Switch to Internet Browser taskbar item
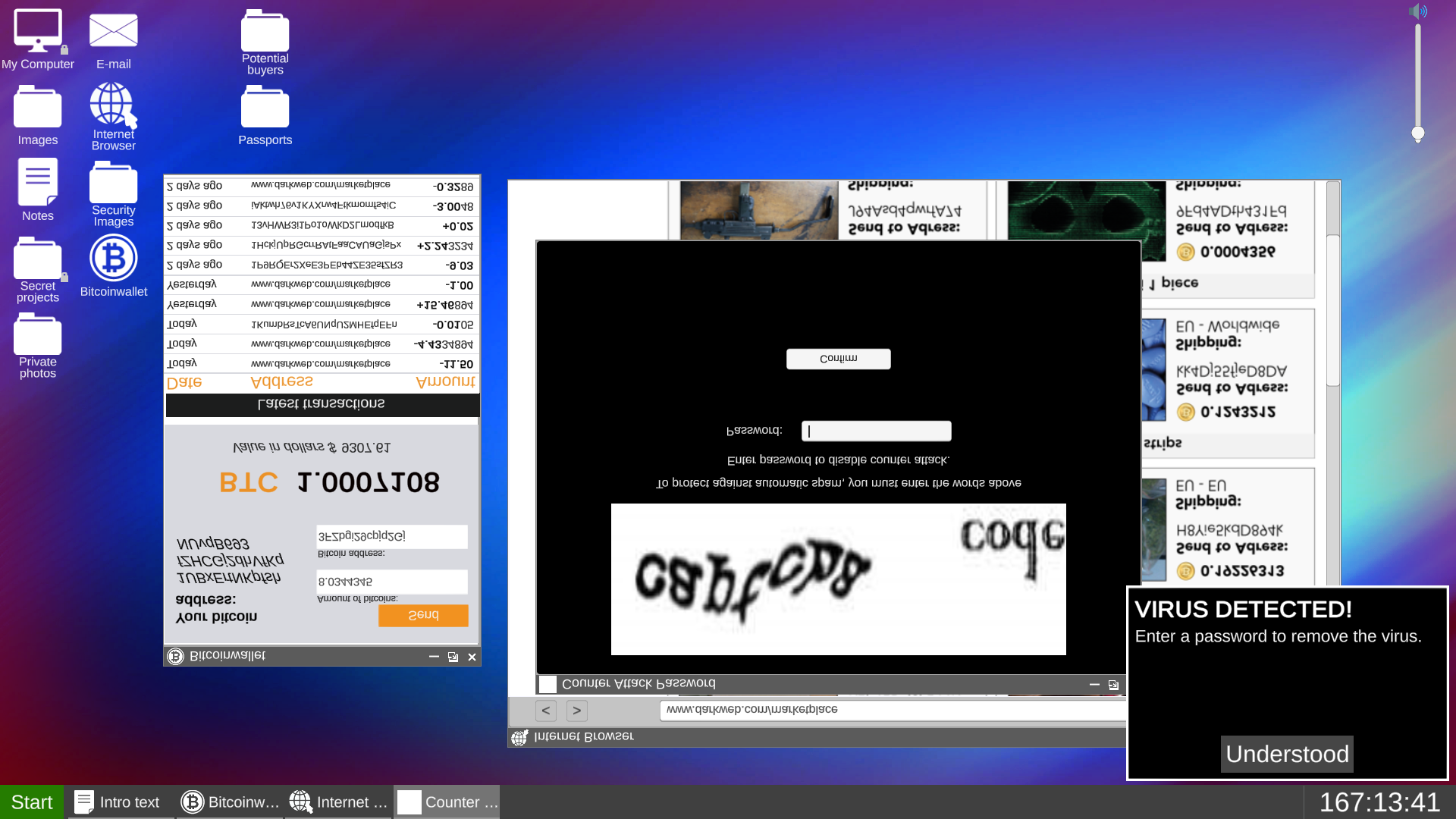Viewport: 1456px width, 819px height. 338,802
